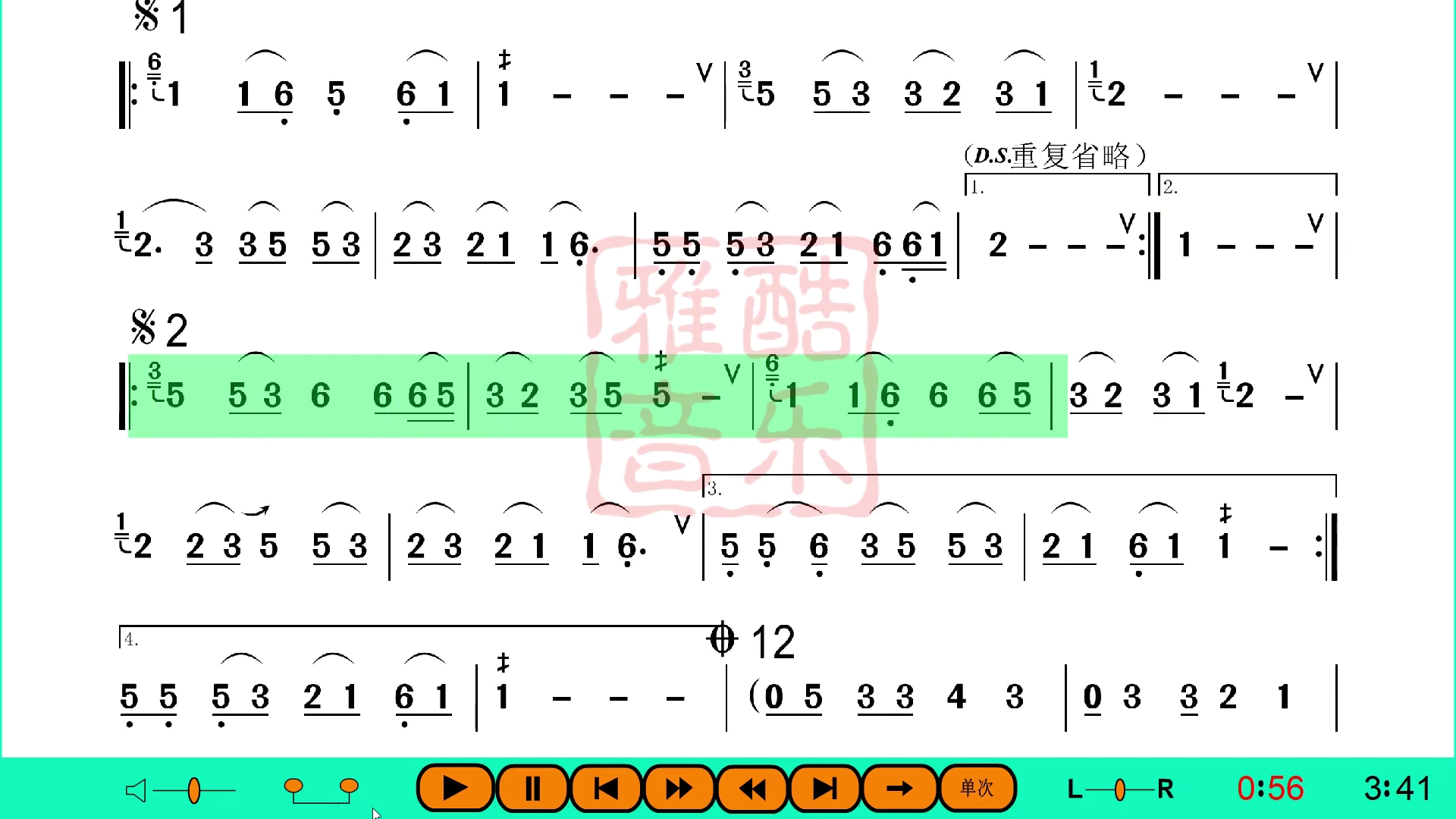The width and height of the screenshot is (1456, 819).
Task: Rewind the playback
Action: point(751,790)
